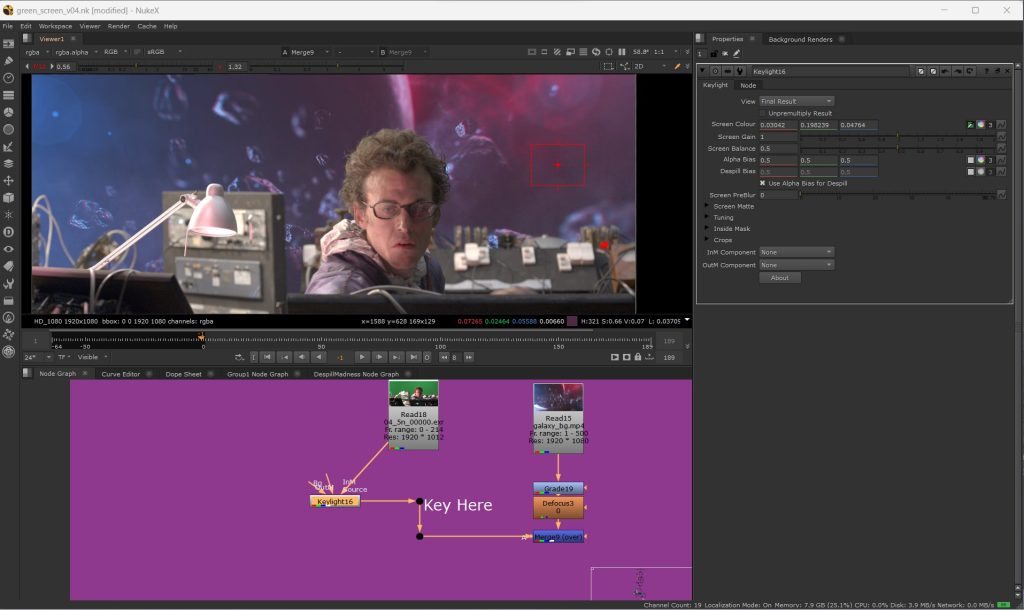Select the Grade19 node

click(x=558, y=489)
